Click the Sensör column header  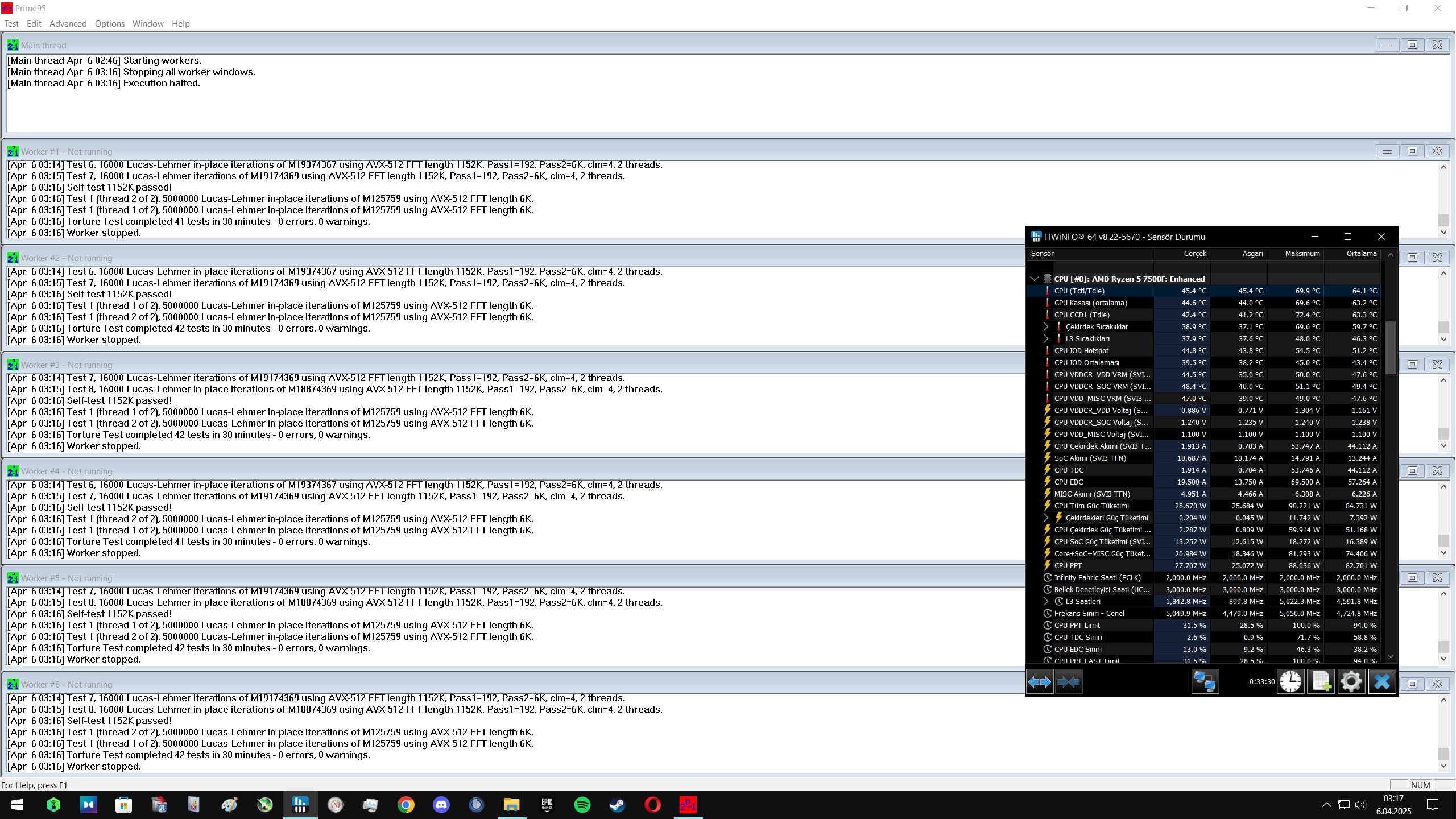pyautogui.click(x=1090, y=254)
